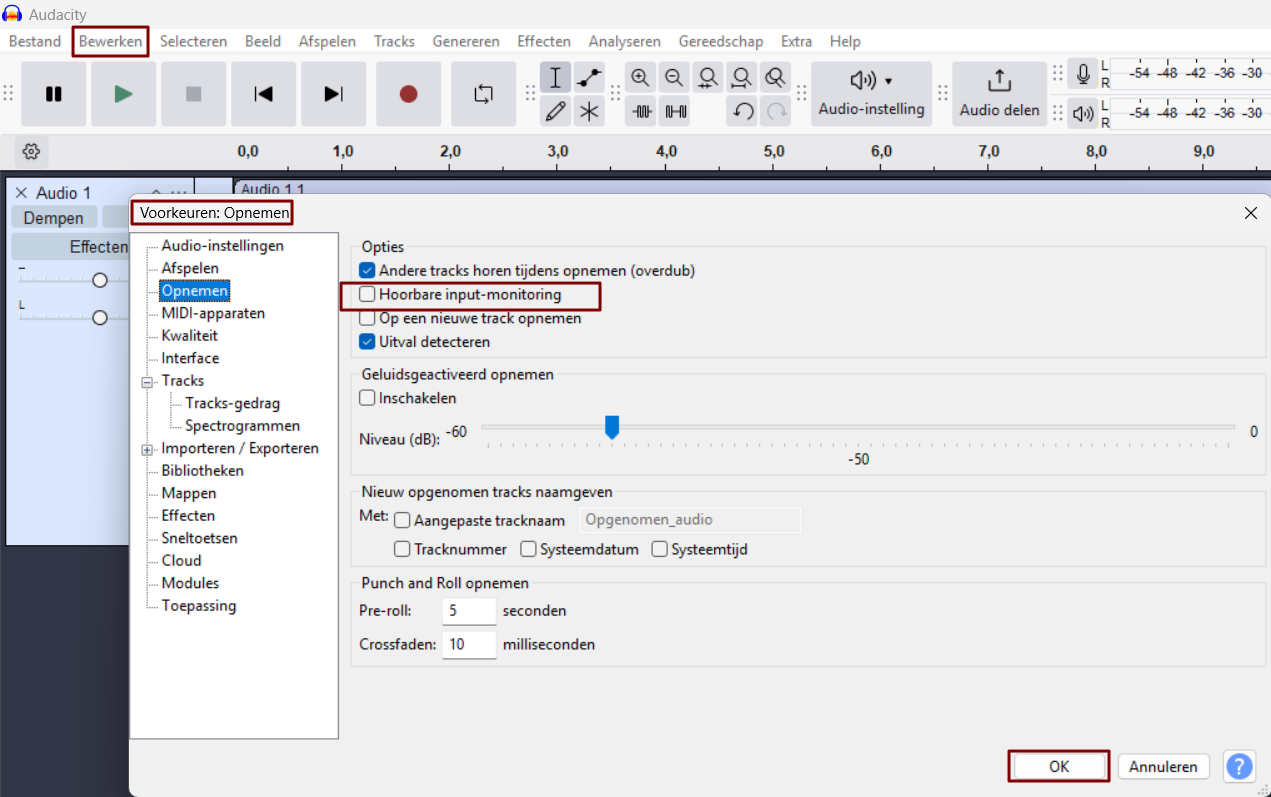Click the Zoom In magnifier
The width and height of the screenshot is (1271, 797).
[x=641, y=78]
